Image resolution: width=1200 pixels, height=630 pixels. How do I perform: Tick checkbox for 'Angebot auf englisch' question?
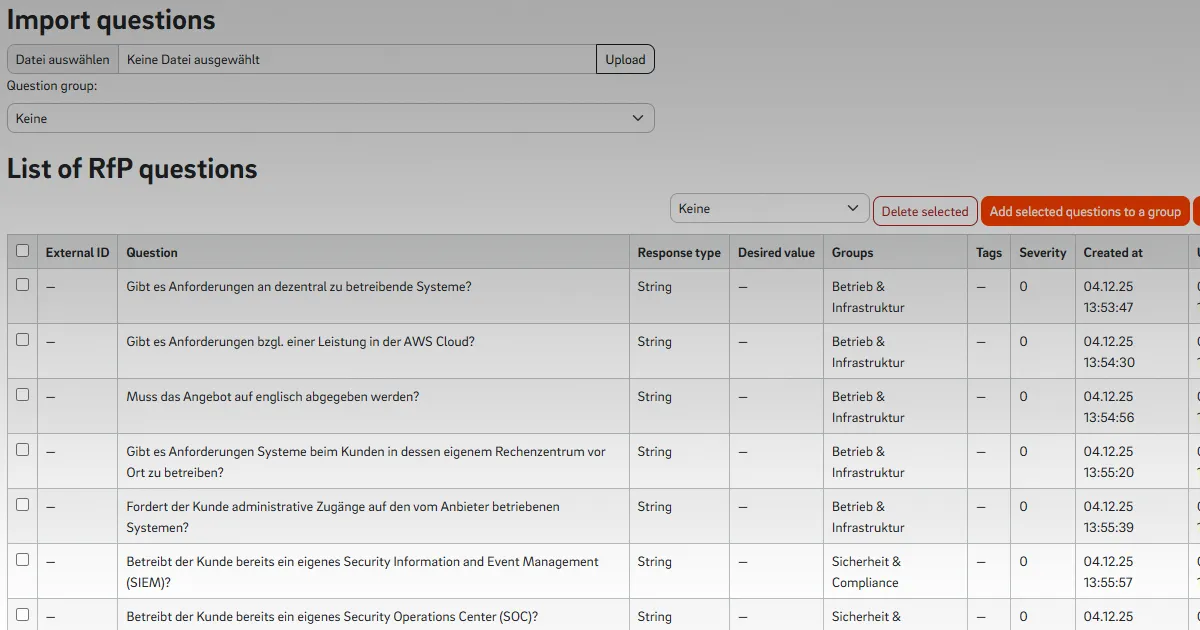[23, 395]
